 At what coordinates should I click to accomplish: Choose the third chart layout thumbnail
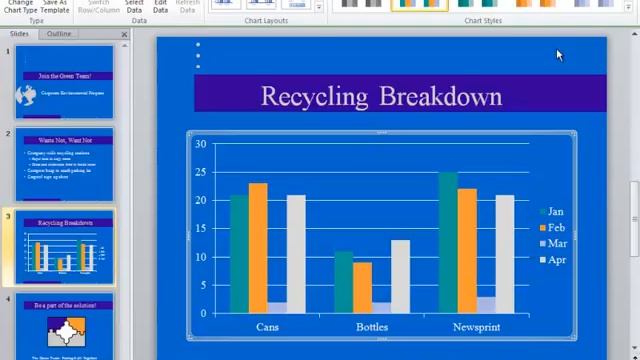click(297, 4)
